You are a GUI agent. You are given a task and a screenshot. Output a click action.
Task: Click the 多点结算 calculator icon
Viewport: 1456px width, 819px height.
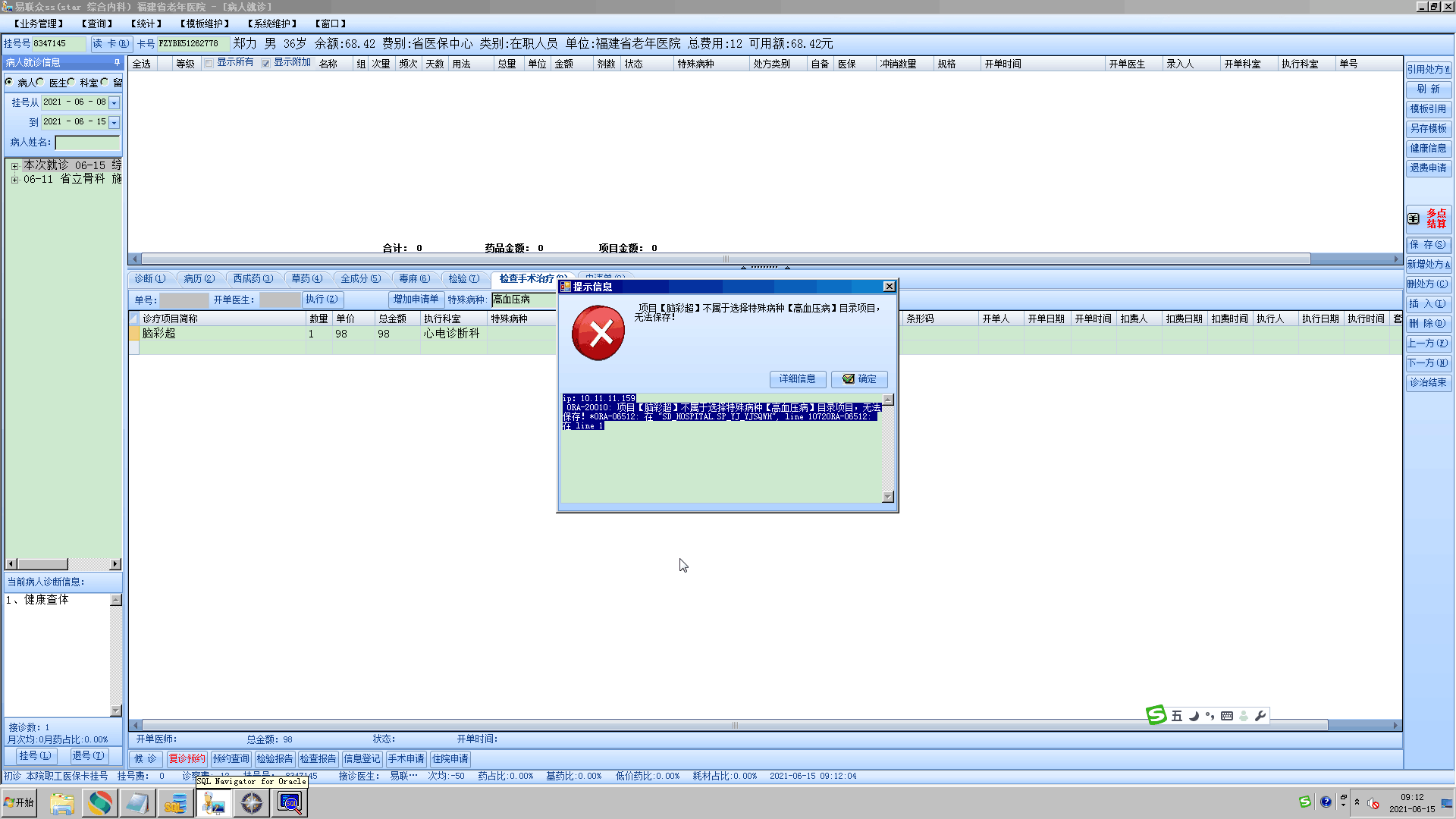[1414, 218]
